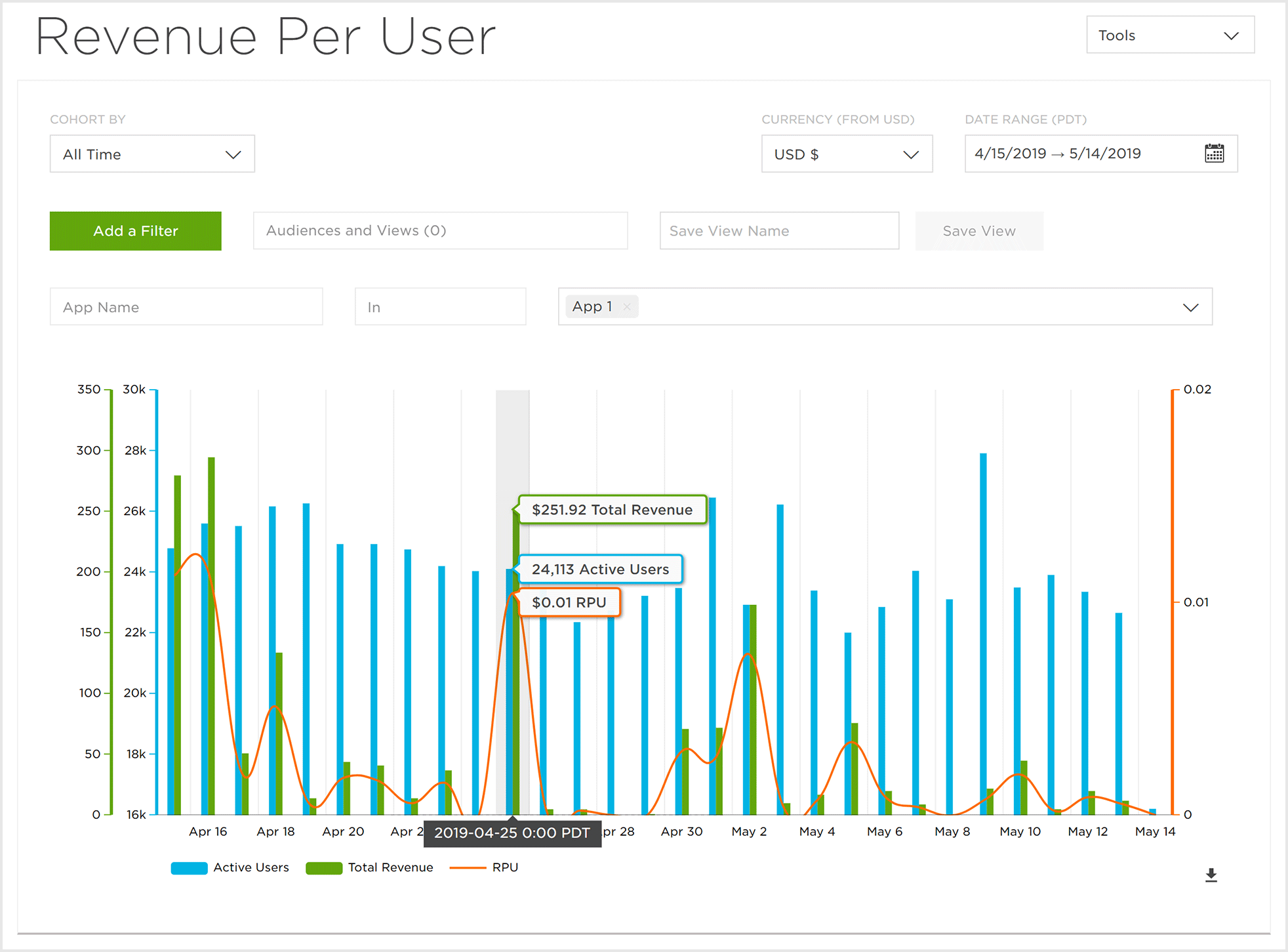Click the Save View Name field
1288x952 pixels.
[x=778, y=231]
